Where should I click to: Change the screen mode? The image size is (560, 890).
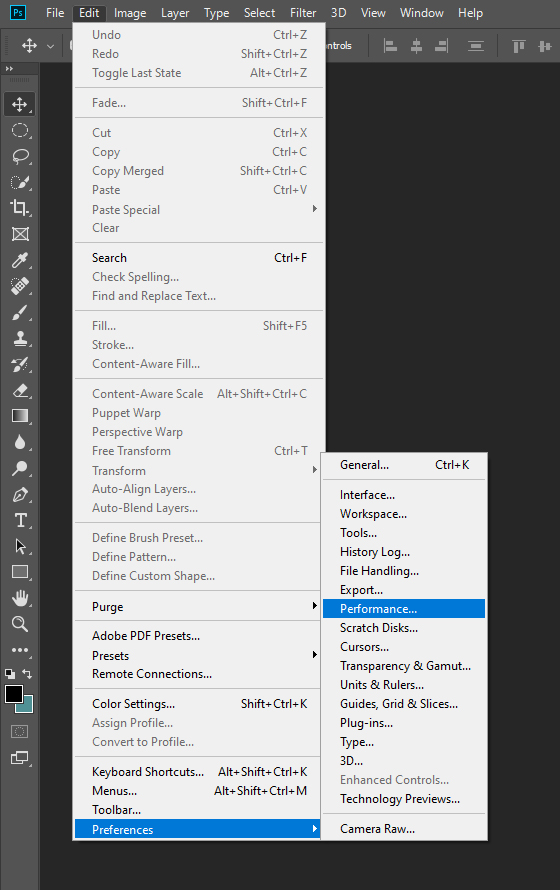pyautogui.click(x=20, y=758)
